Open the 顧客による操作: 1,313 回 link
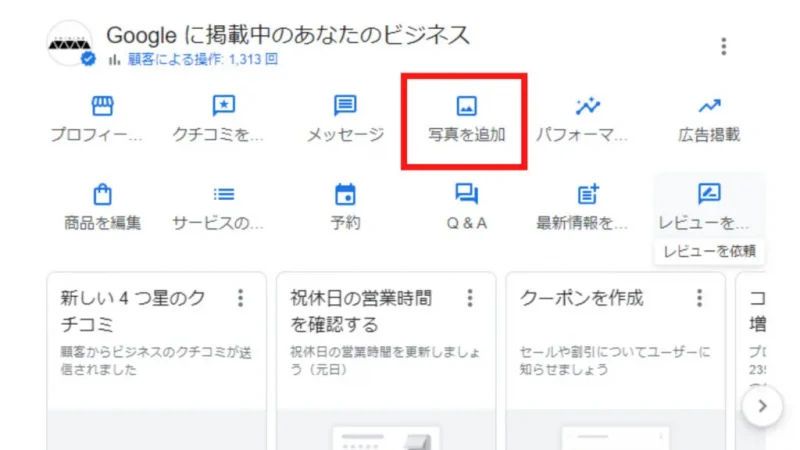Viewport: 800px width, 450px height. pos(203,60)
